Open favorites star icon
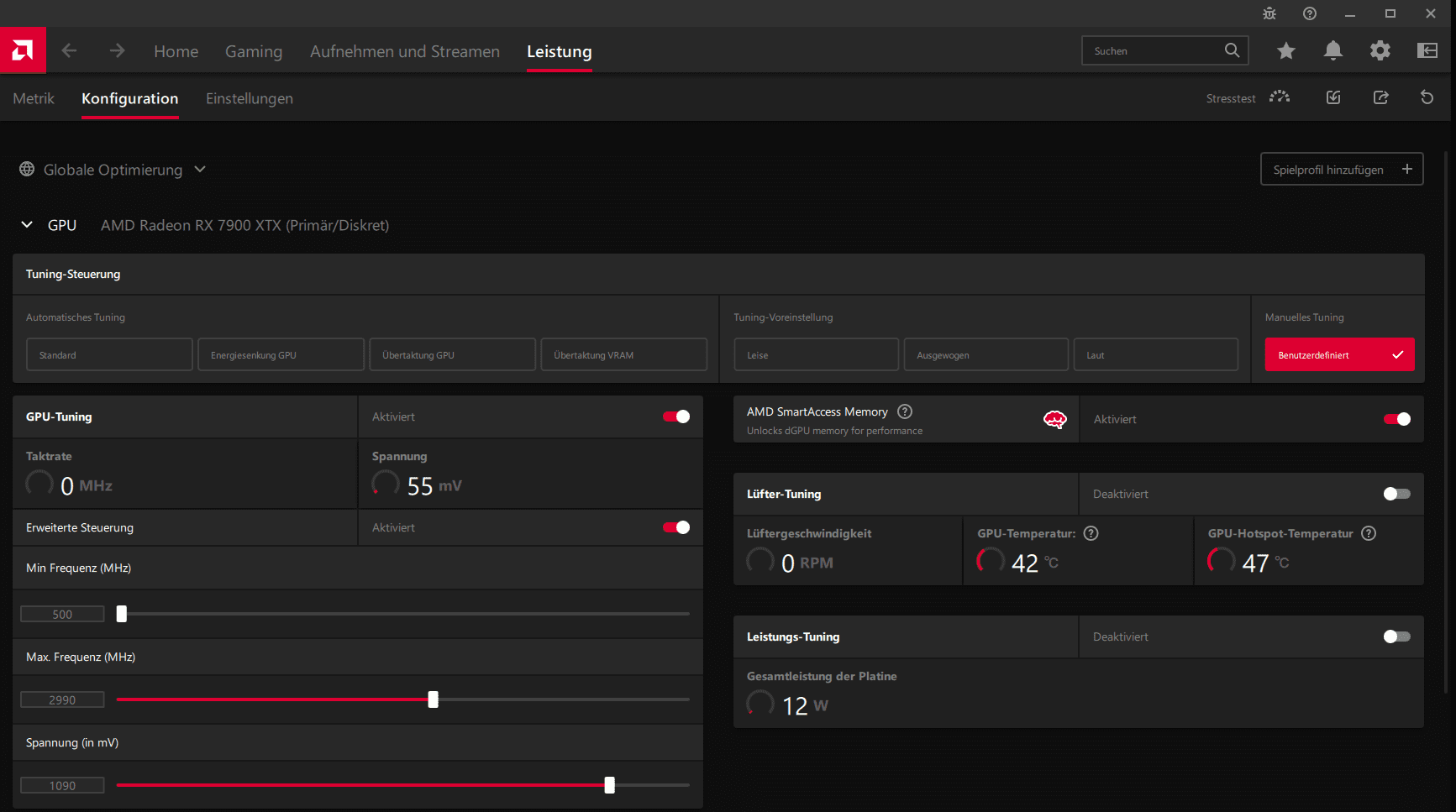1456x812 pixels. coord(1286,51)
